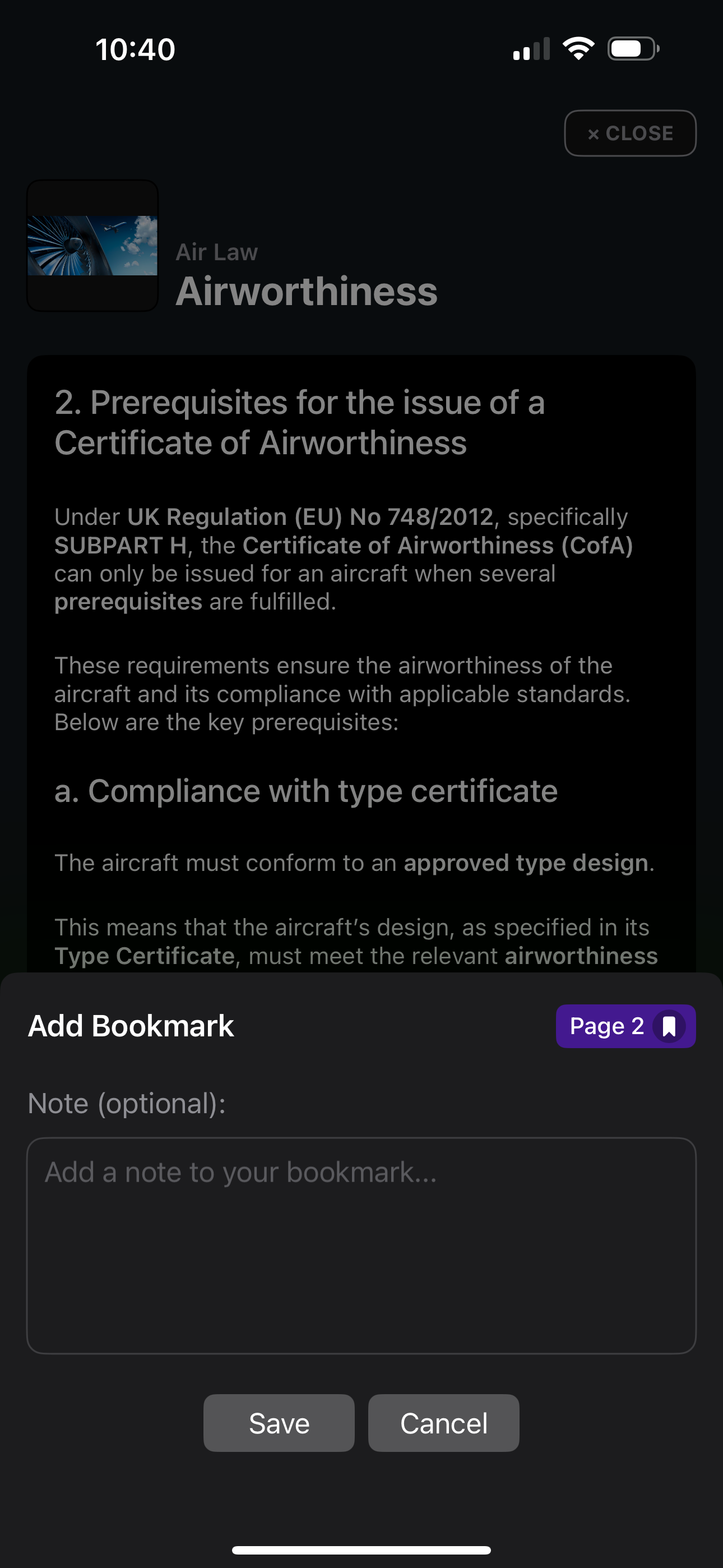Tap the approved type design bold text
This screenshot has height=1568, width=723.
coord(526,863)
